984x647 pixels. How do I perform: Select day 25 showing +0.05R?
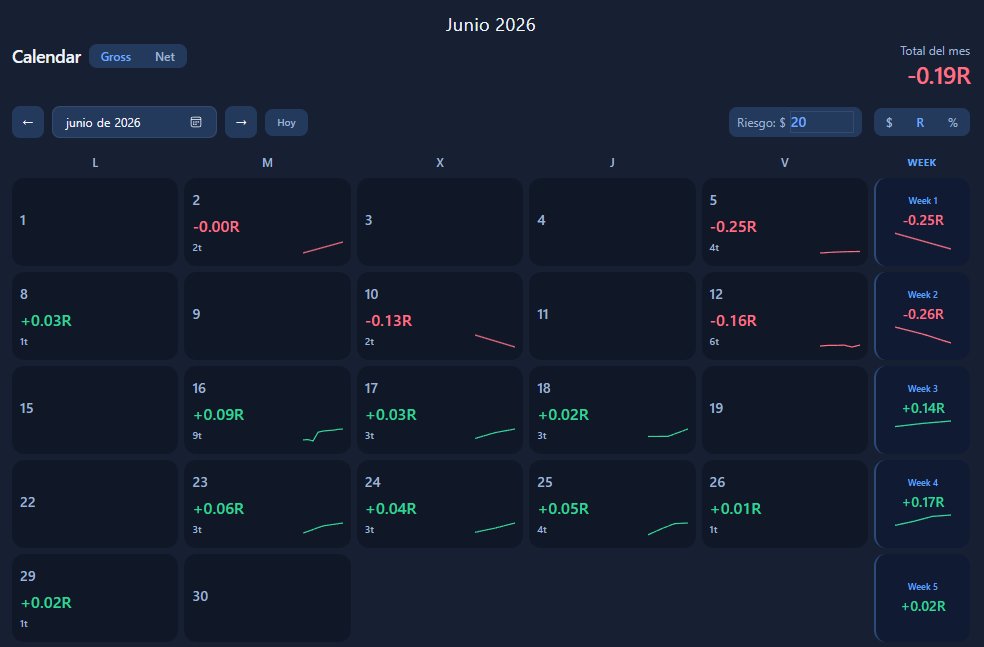(612, 504)
